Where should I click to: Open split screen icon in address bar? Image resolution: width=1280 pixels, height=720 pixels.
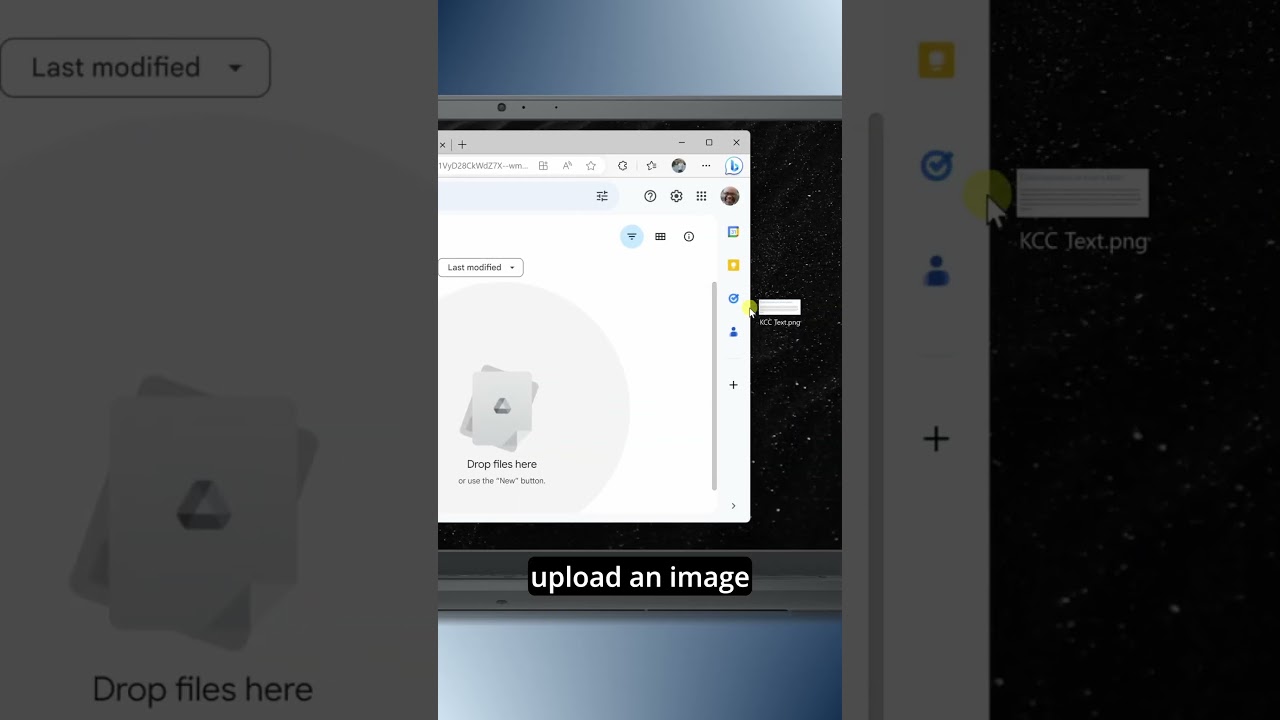click(x=543, y=166)
